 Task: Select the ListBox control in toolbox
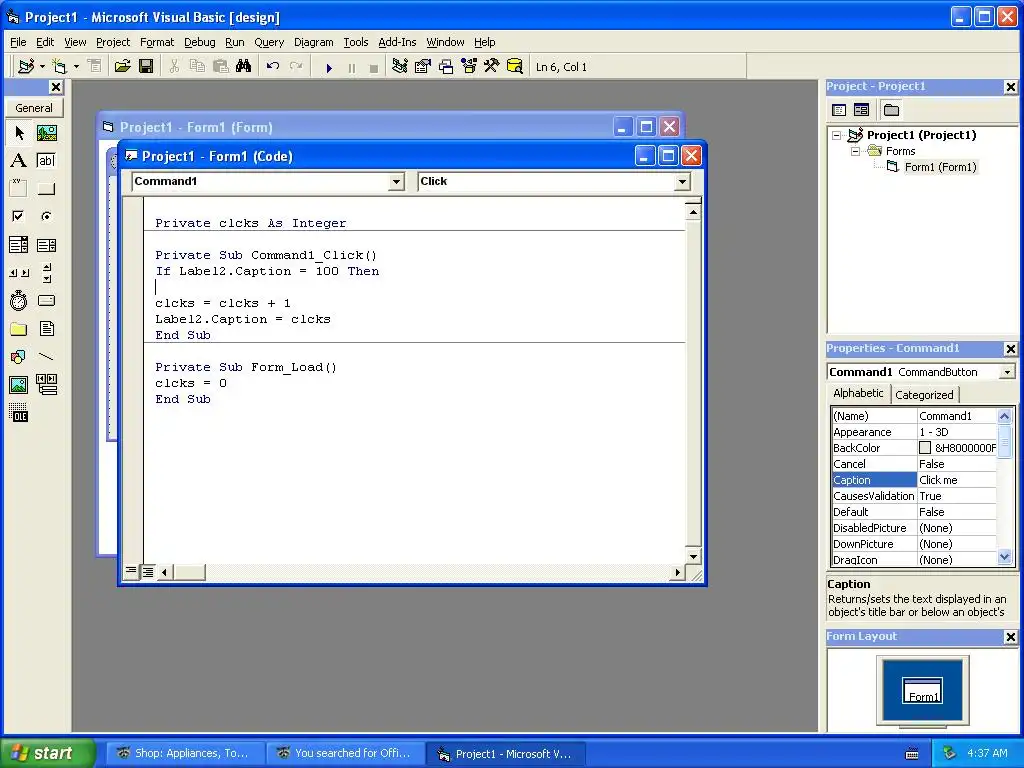coord(46,245)
